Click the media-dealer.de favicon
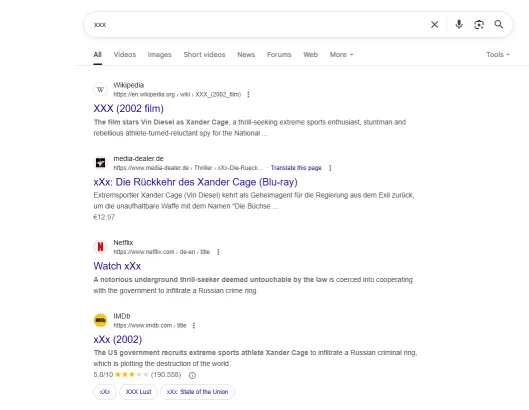 (100, 163)
